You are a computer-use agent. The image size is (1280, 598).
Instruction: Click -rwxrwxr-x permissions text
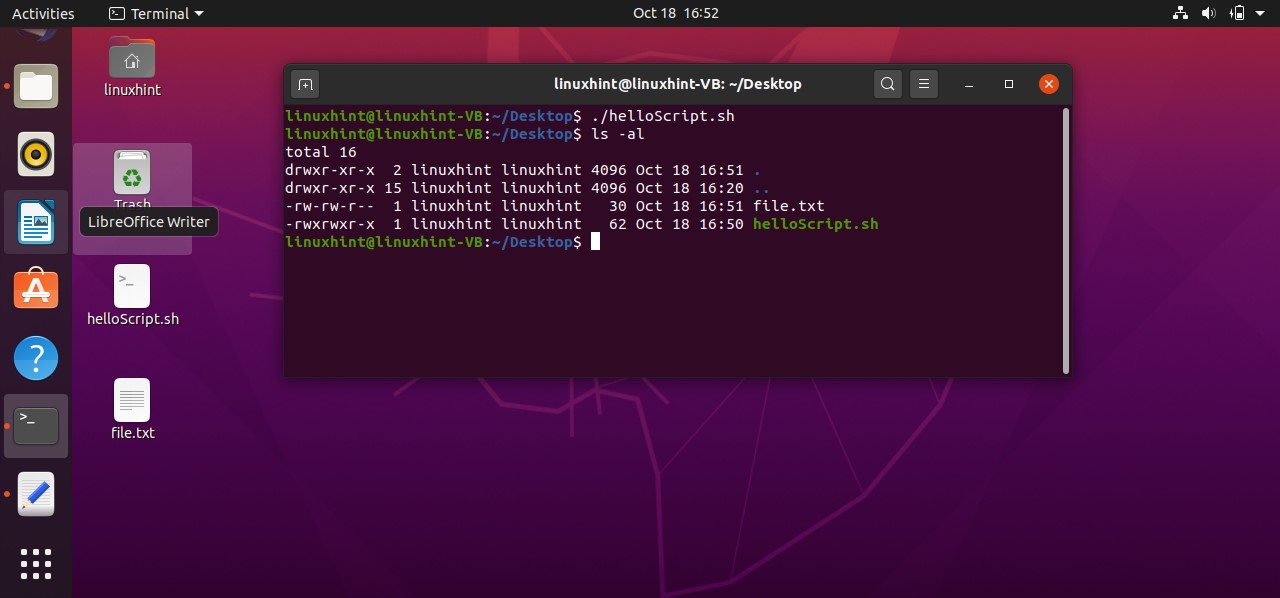[x=330, y=224]
